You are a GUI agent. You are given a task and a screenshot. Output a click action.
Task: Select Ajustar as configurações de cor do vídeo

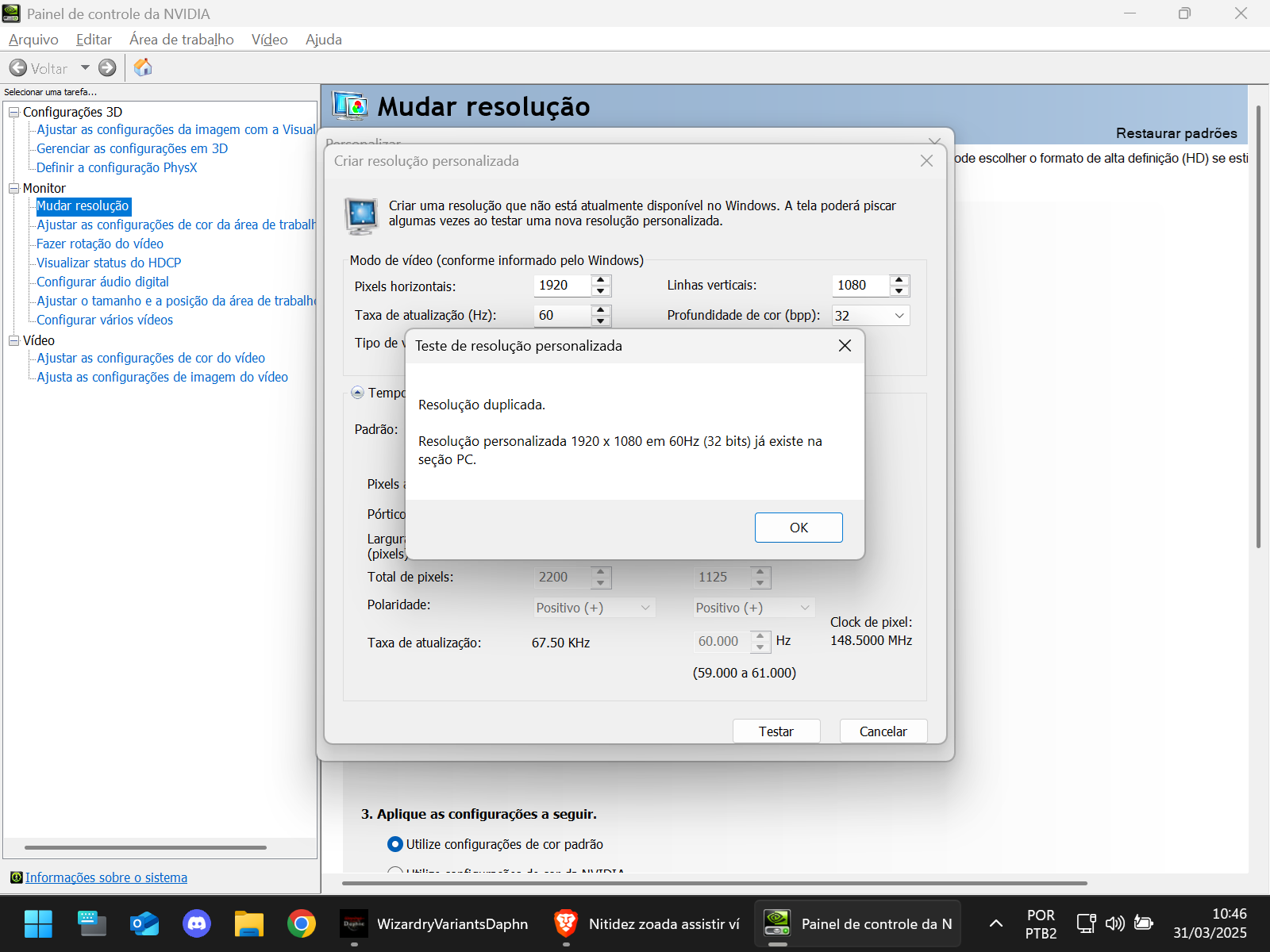point(151,358)
